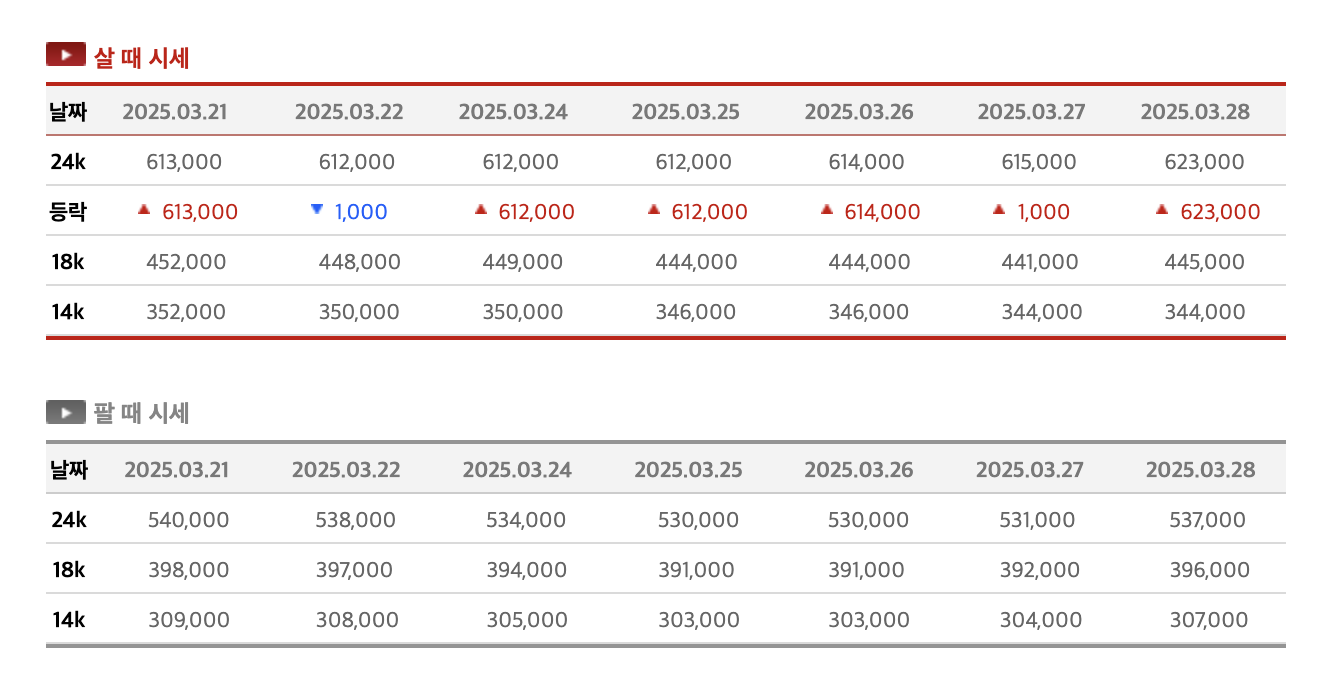Click the red 623,000 value in the 등락 row
1336x690 pixels.
point(1220,212)
